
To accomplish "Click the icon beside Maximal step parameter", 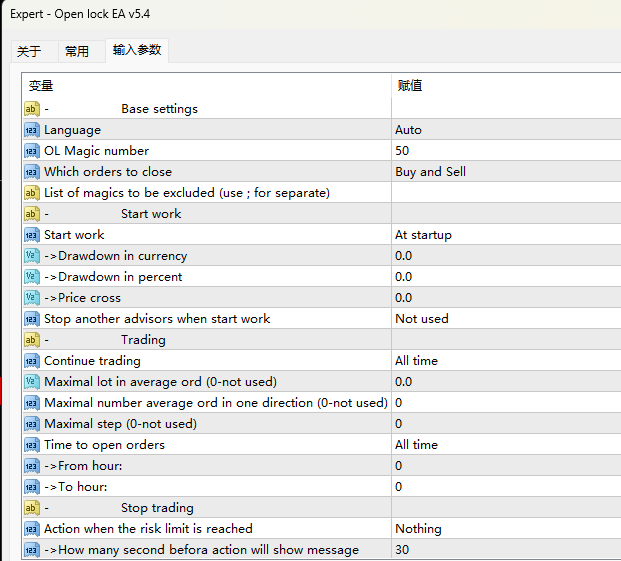I will (x=31, y=424).
